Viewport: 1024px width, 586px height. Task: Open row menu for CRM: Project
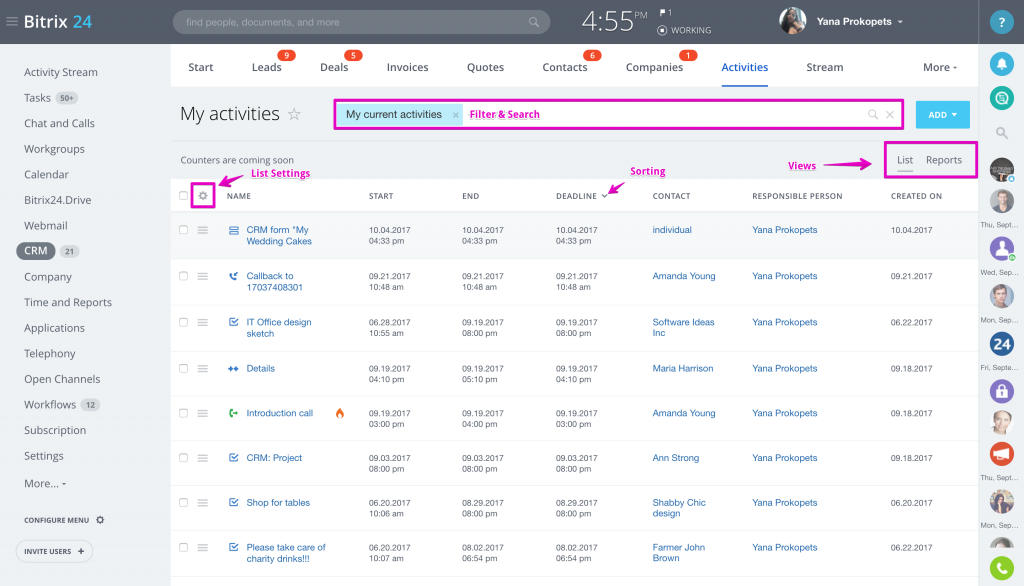pyautogui.click(x=202, y=458)
